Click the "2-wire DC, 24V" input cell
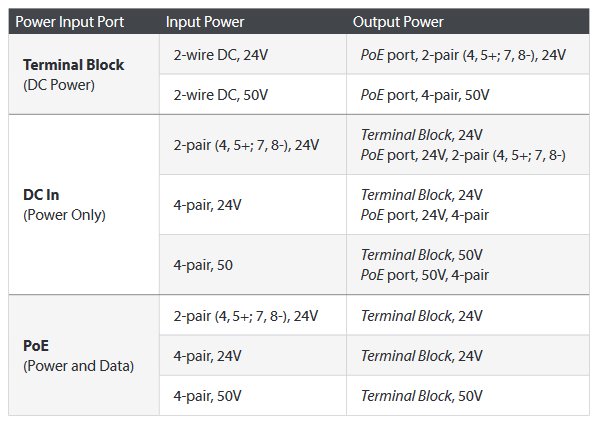 click(220, 56)
